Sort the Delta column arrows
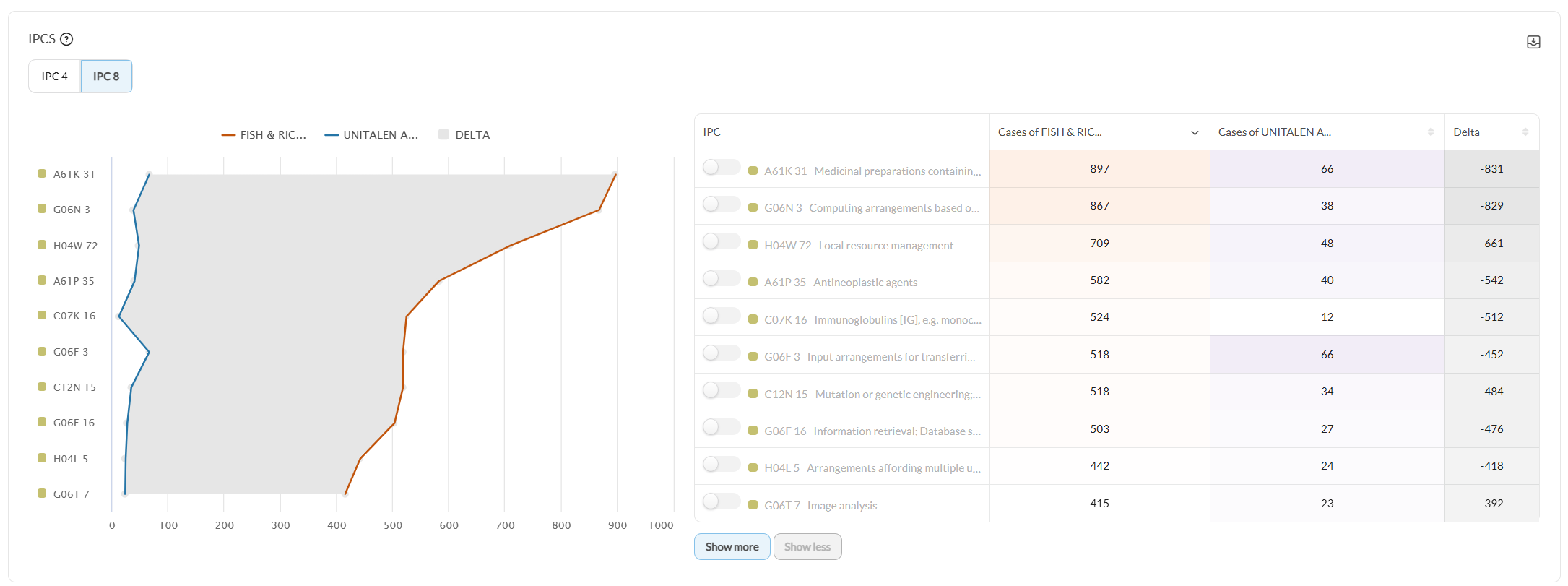1568x586 pixels. coord(1525,132)
